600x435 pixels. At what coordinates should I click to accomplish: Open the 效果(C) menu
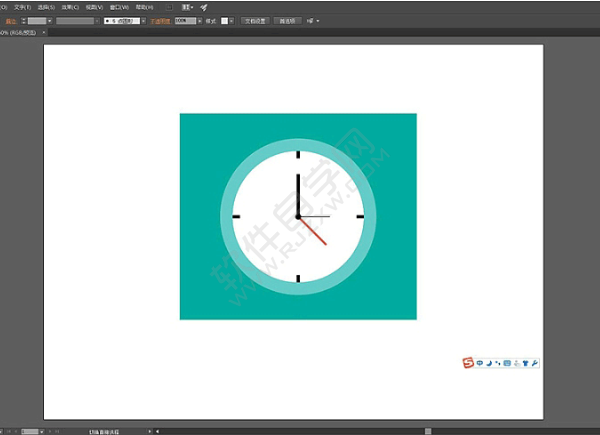[x=70, y=7]
